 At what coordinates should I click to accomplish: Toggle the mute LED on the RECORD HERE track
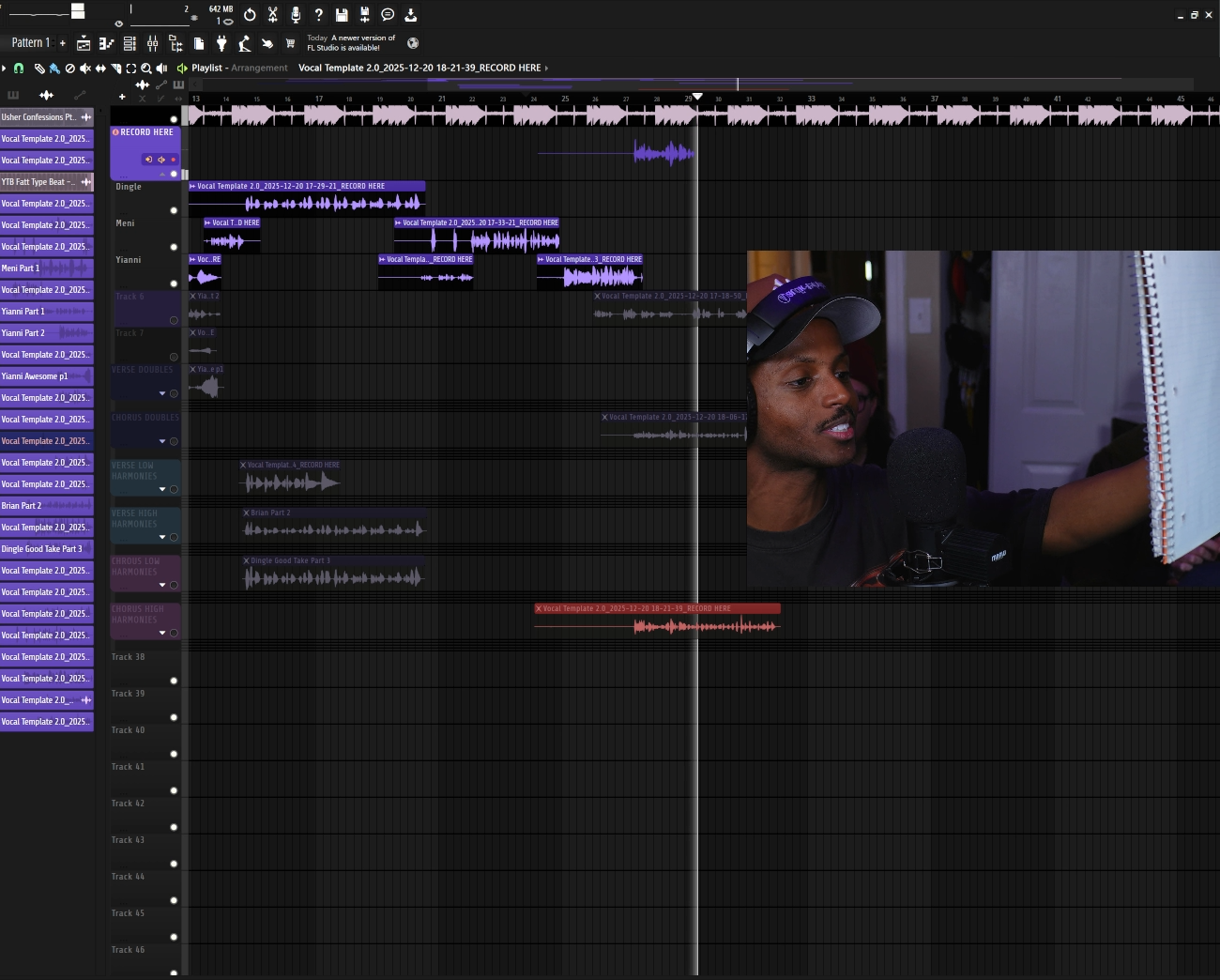[x=174, y=174]
